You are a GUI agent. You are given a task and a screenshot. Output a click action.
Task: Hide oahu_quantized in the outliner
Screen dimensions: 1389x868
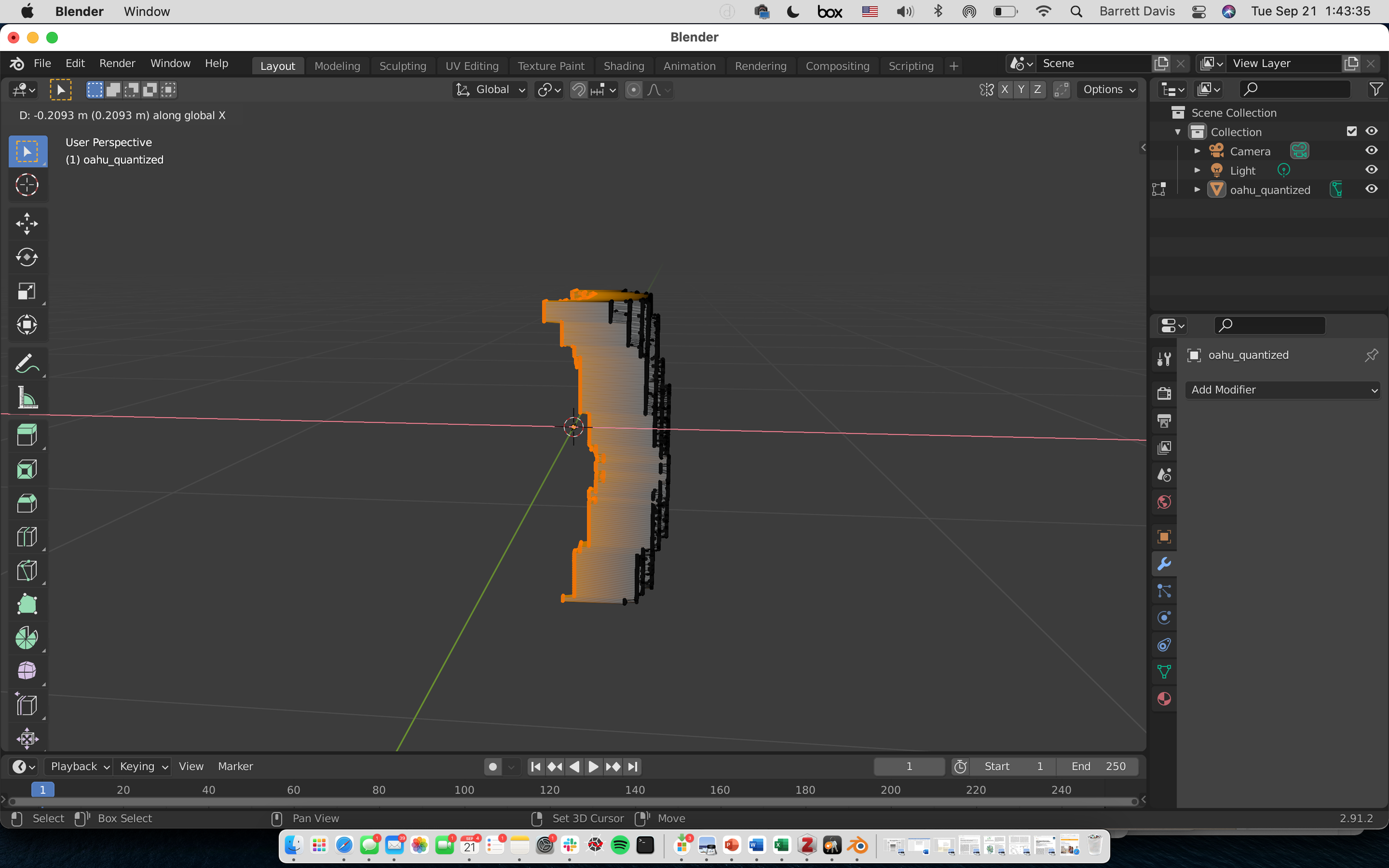(x=1371, y=189)
